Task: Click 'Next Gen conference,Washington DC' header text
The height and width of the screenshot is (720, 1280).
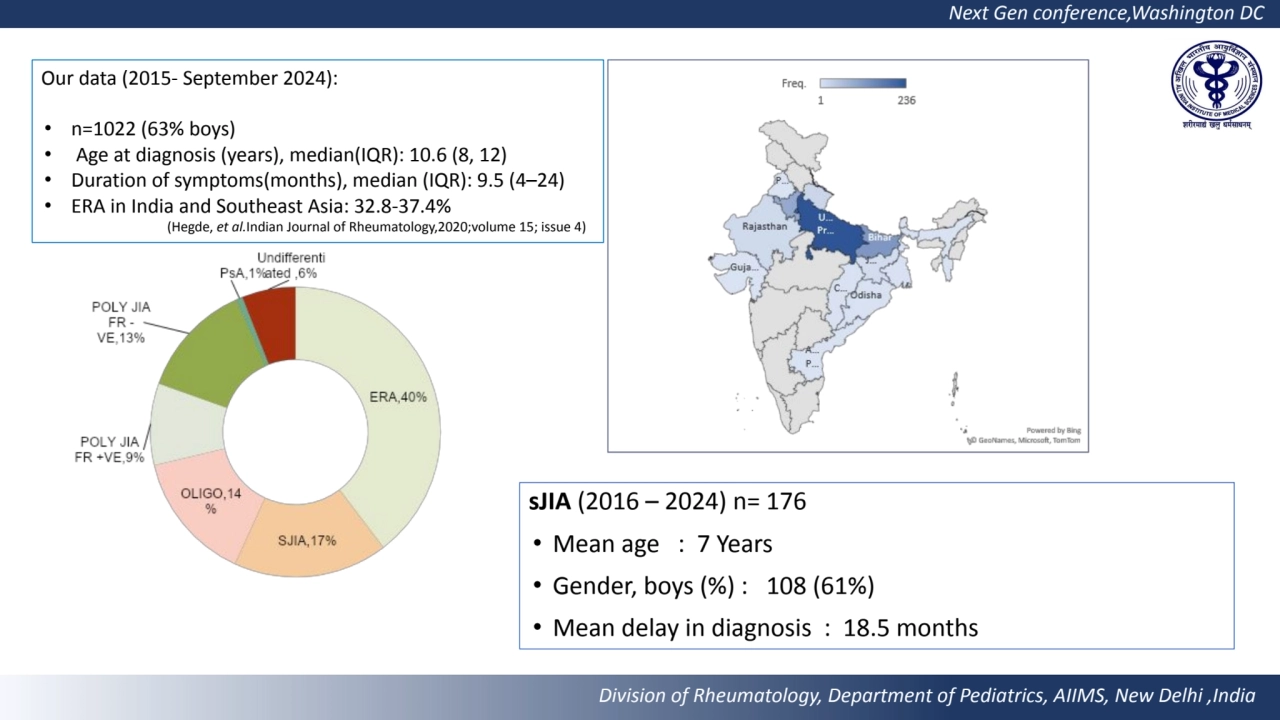Action: 1106,13
